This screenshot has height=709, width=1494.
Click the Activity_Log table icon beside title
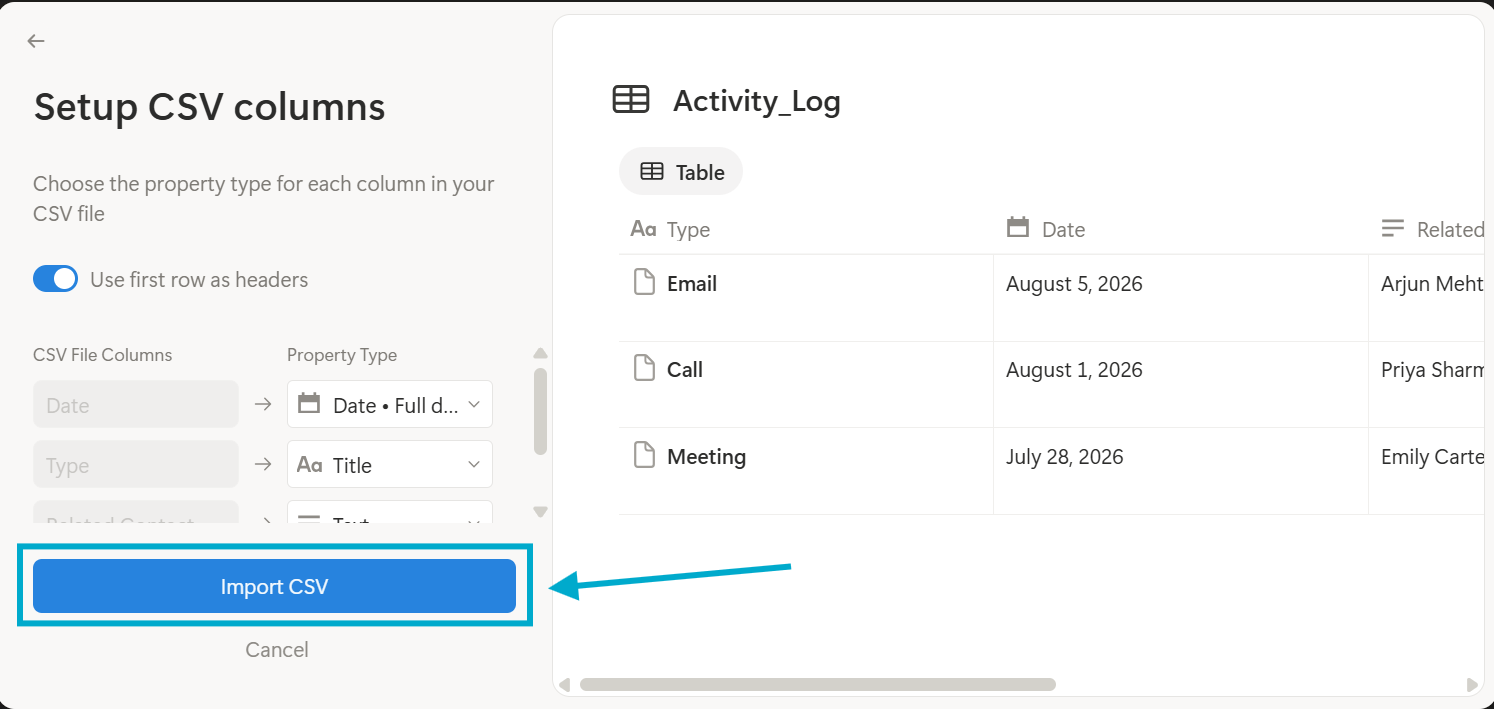pos(631,100)
